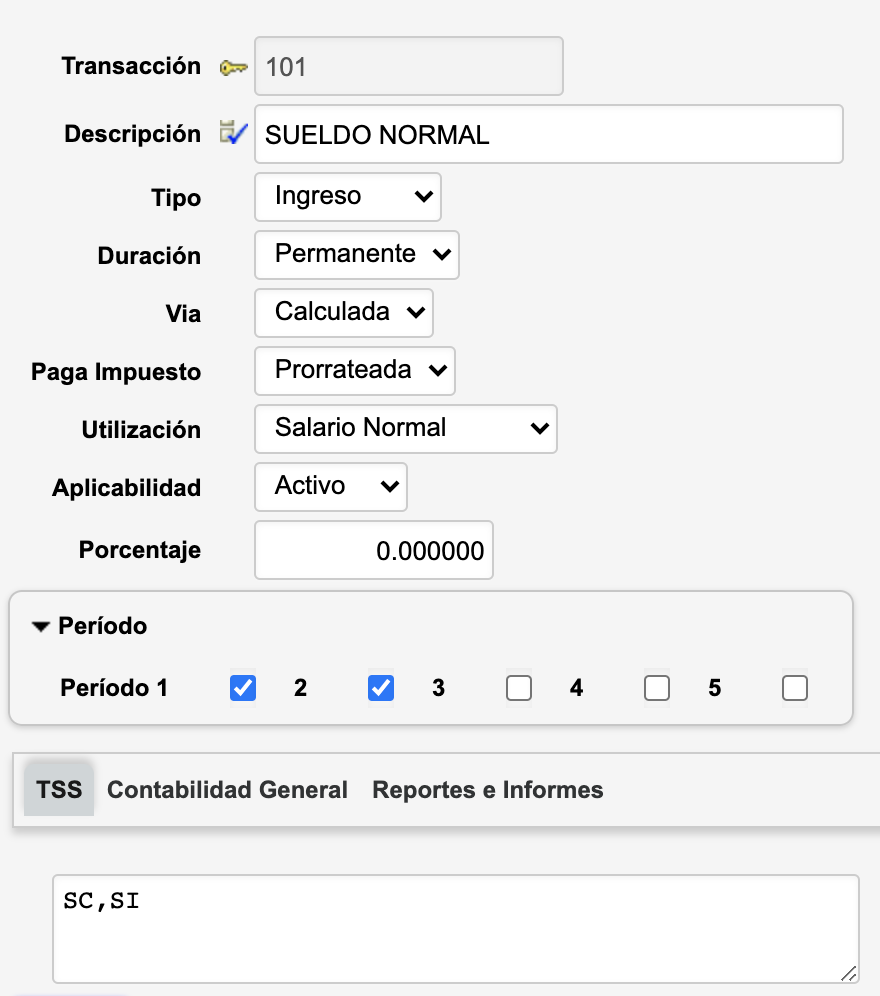
Task: Click the Descripción field with SUELDO NORMAL
Action: pos(548,134)
